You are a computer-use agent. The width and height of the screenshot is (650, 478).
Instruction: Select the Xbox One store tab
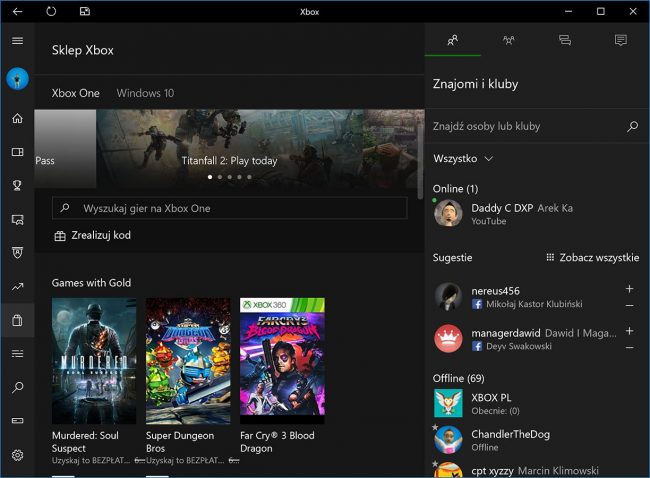point(75,93)
